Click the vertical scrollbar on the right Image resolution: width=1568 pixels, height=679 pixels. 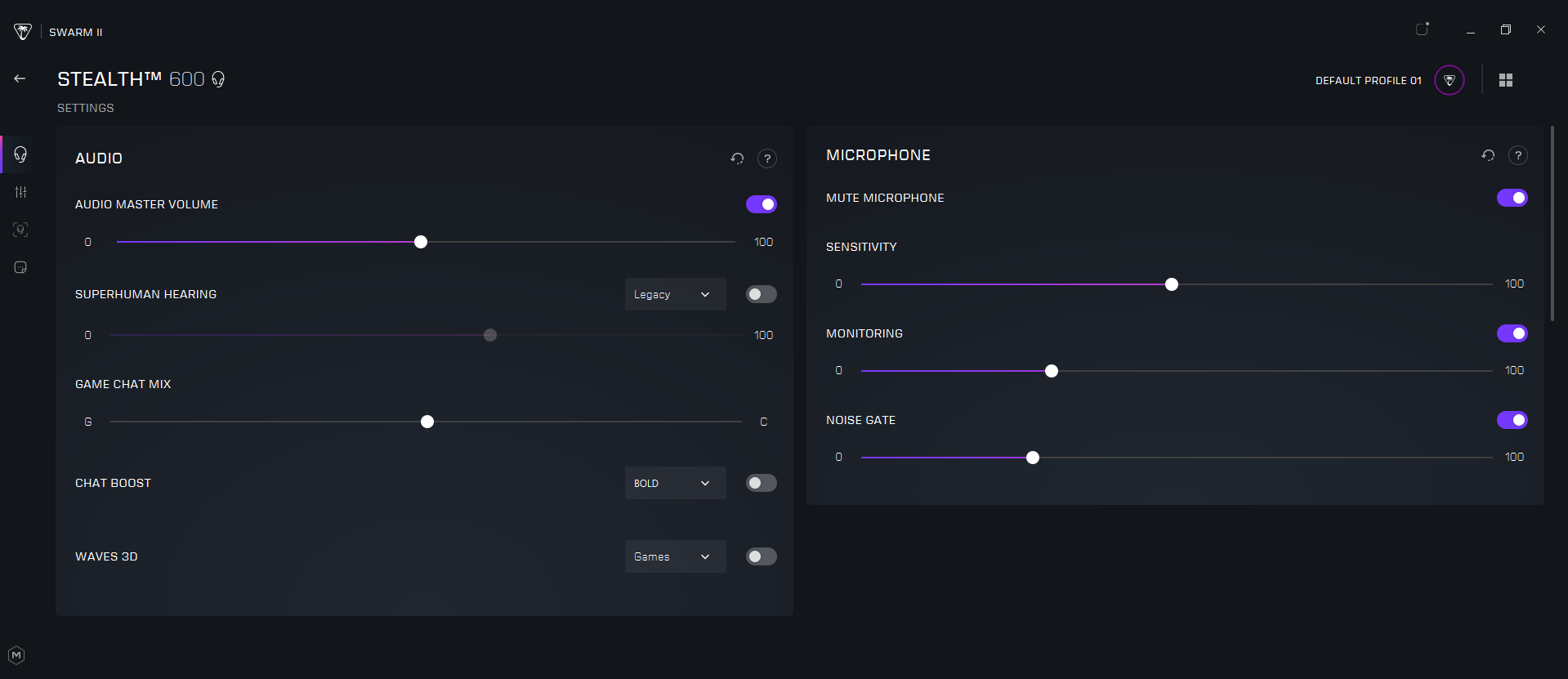click(1552, 223)
